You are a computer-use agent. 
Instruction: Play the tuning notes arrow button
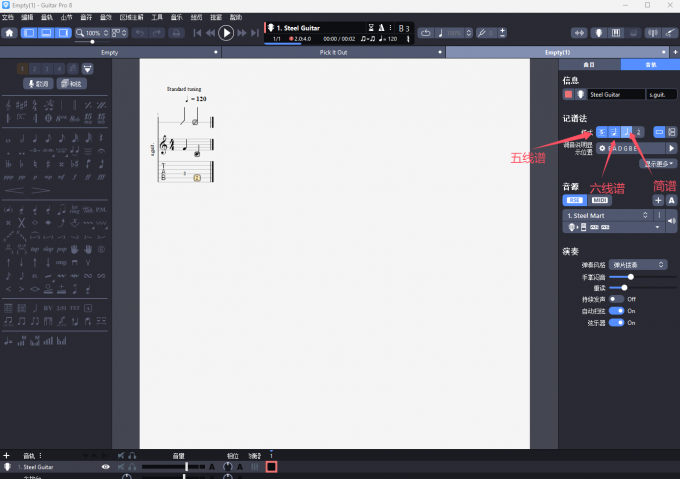coord(671,148)
